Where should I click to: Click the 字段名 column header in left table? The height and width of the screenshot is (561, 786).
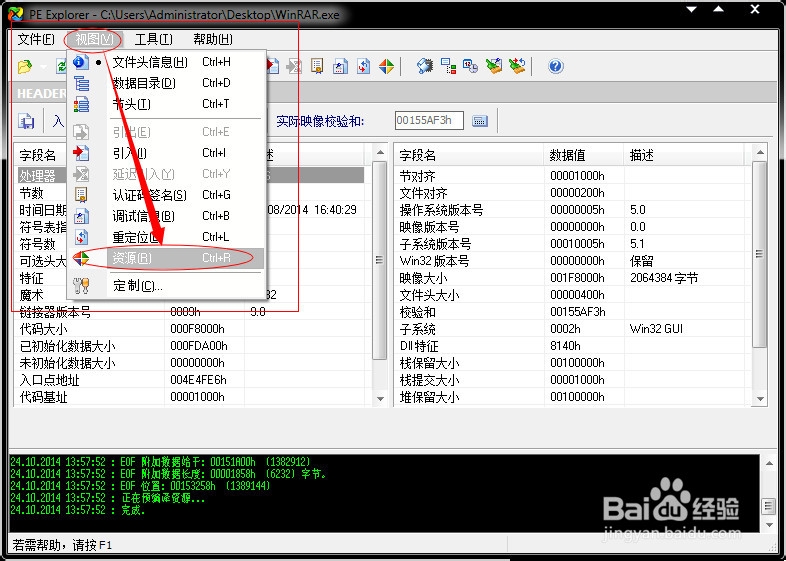point(40,155)
